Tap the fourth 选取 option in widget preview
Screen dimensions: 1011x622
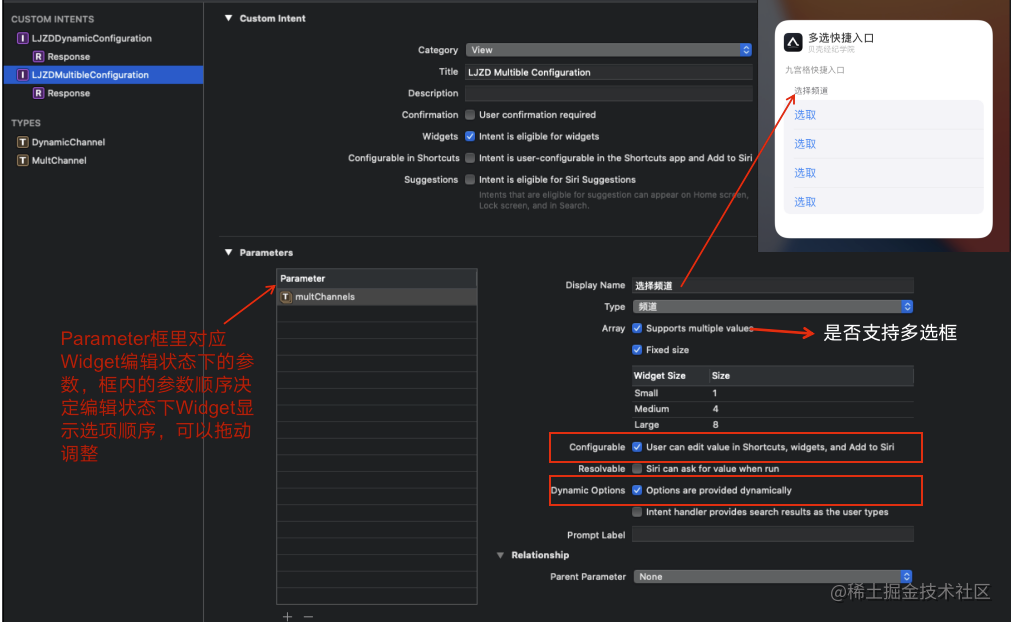(805, 202)
